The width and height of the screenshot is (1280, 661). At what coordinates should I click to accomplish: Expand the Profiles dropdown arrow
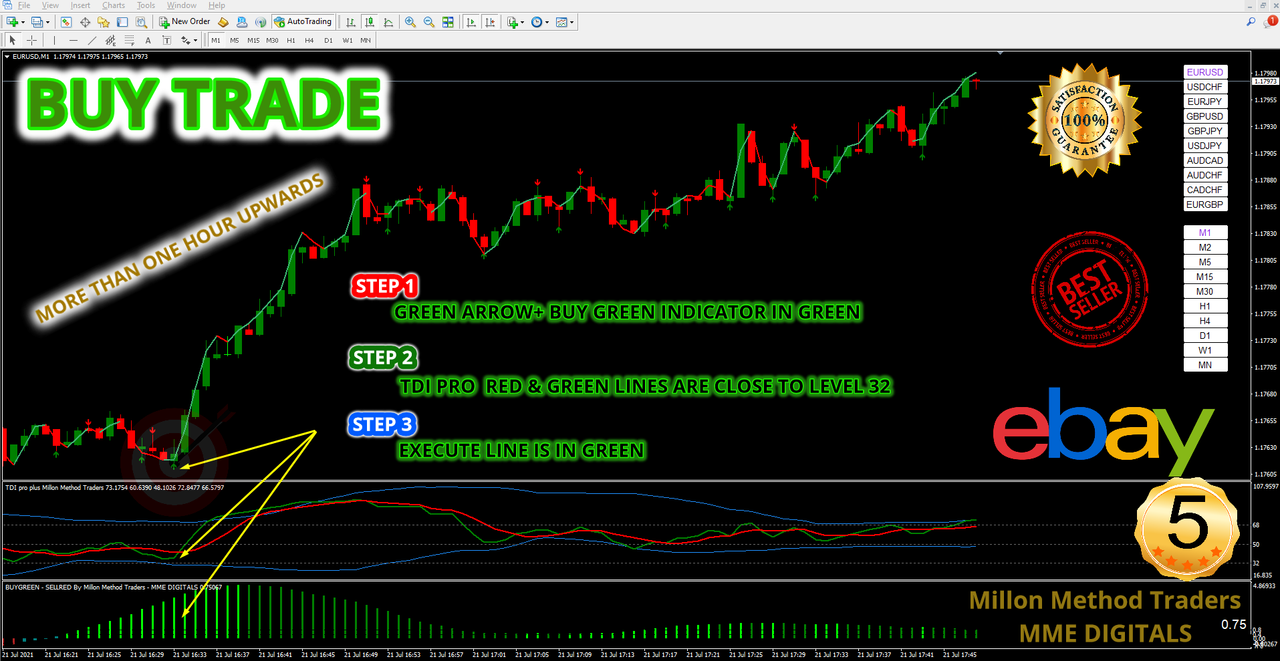pyautogui.click(x=48, y=22)
